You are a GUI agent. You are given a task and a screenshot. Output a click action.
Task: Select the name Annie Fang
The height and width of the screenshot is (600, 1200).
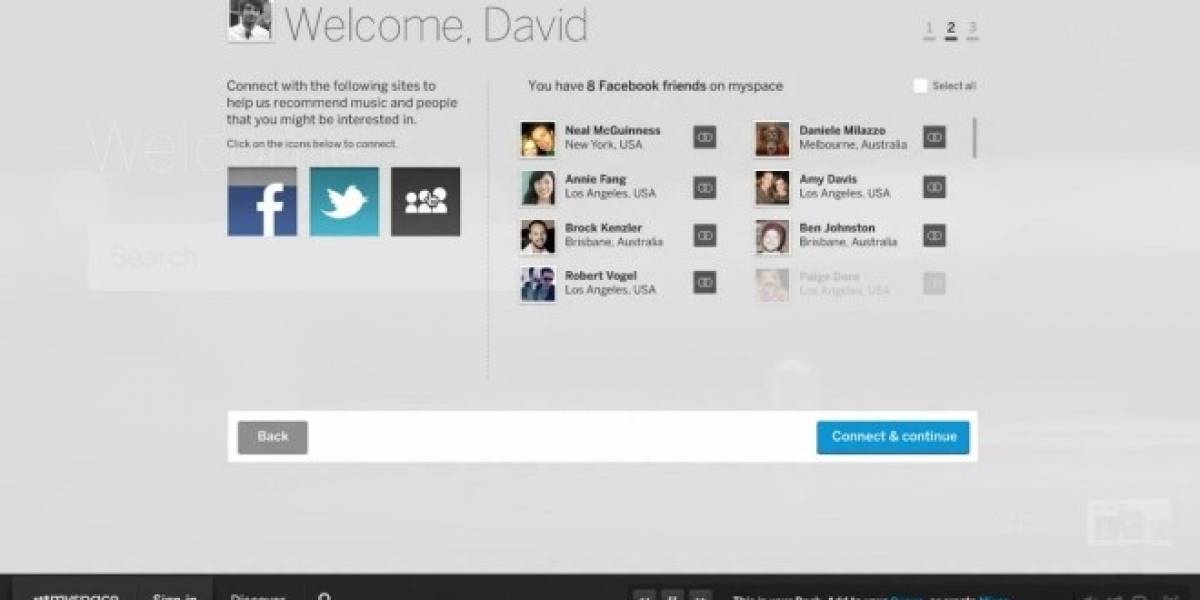point(597,180)
